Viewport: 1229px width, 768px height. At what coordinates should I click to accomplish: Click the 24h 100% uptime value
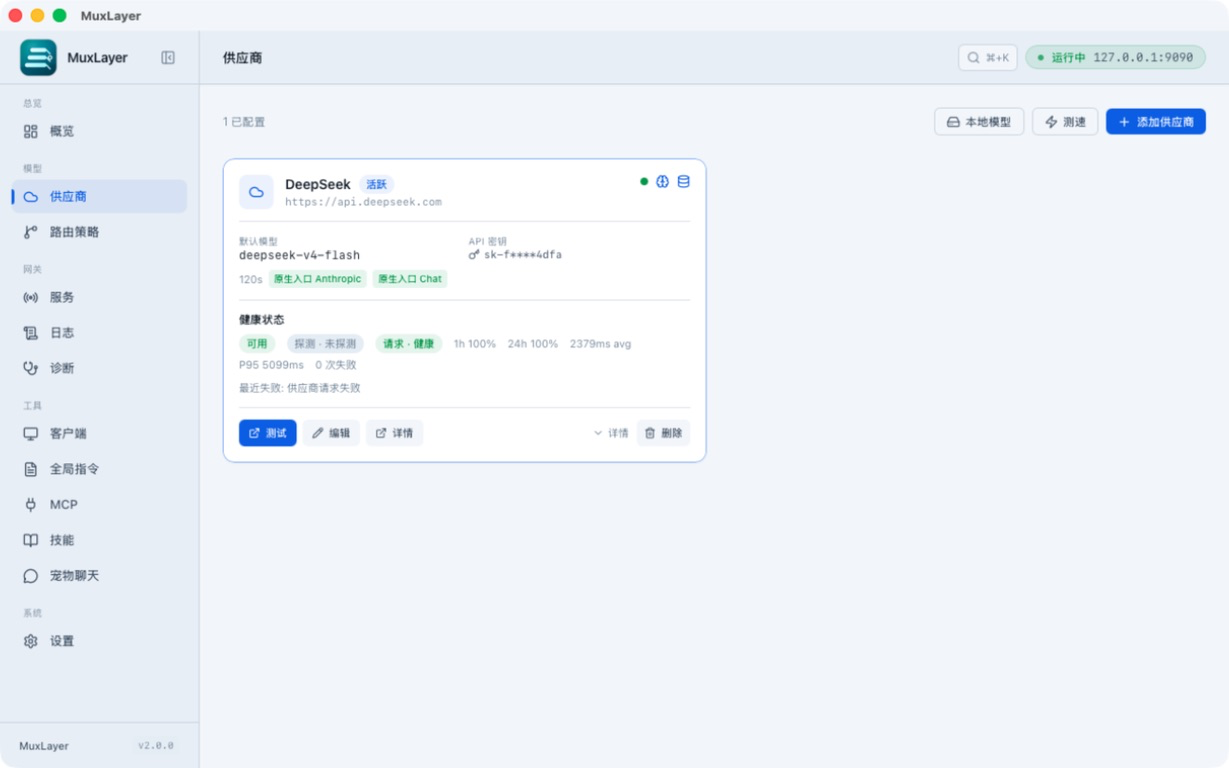pyautogui.click(x=533, y=344)
